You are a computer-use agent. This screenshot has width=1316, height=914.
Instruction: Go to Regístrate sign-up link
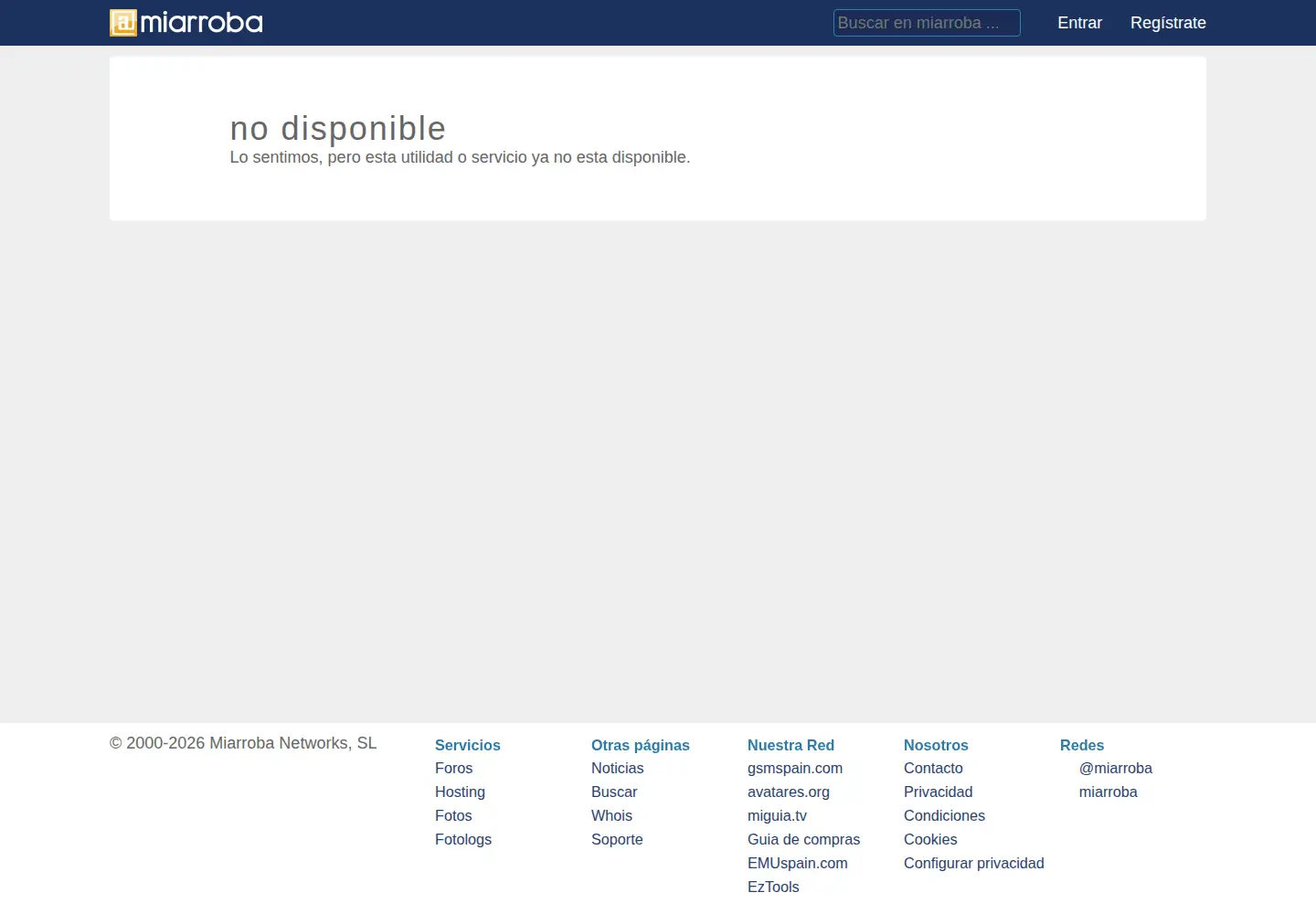pyautogui.click(x=1168, y=23)
